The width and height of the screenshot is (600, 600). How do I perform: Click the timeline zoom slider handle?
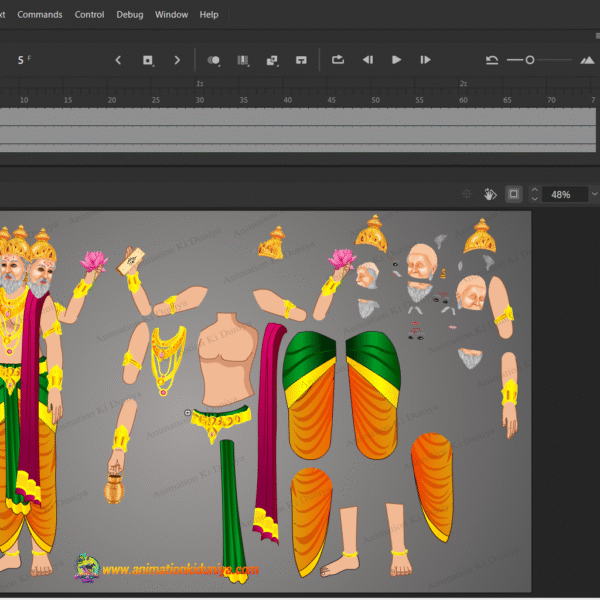[x=530, y=60]
